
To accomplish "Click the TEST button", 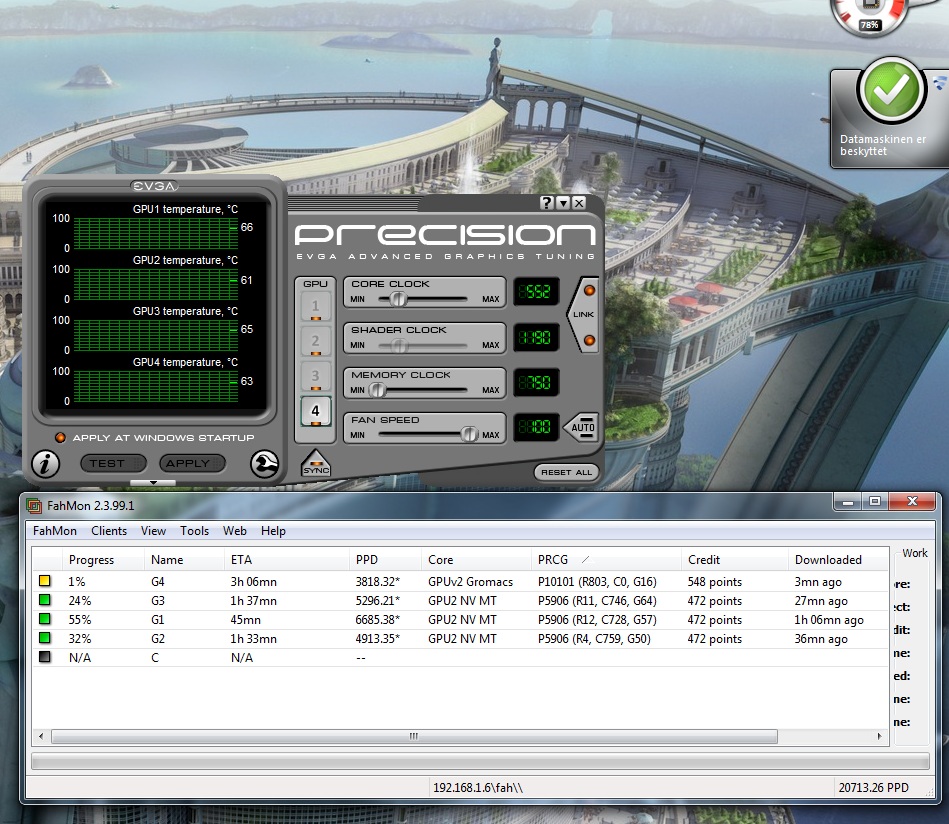I will pyautogui.click(x=113, y=463).
